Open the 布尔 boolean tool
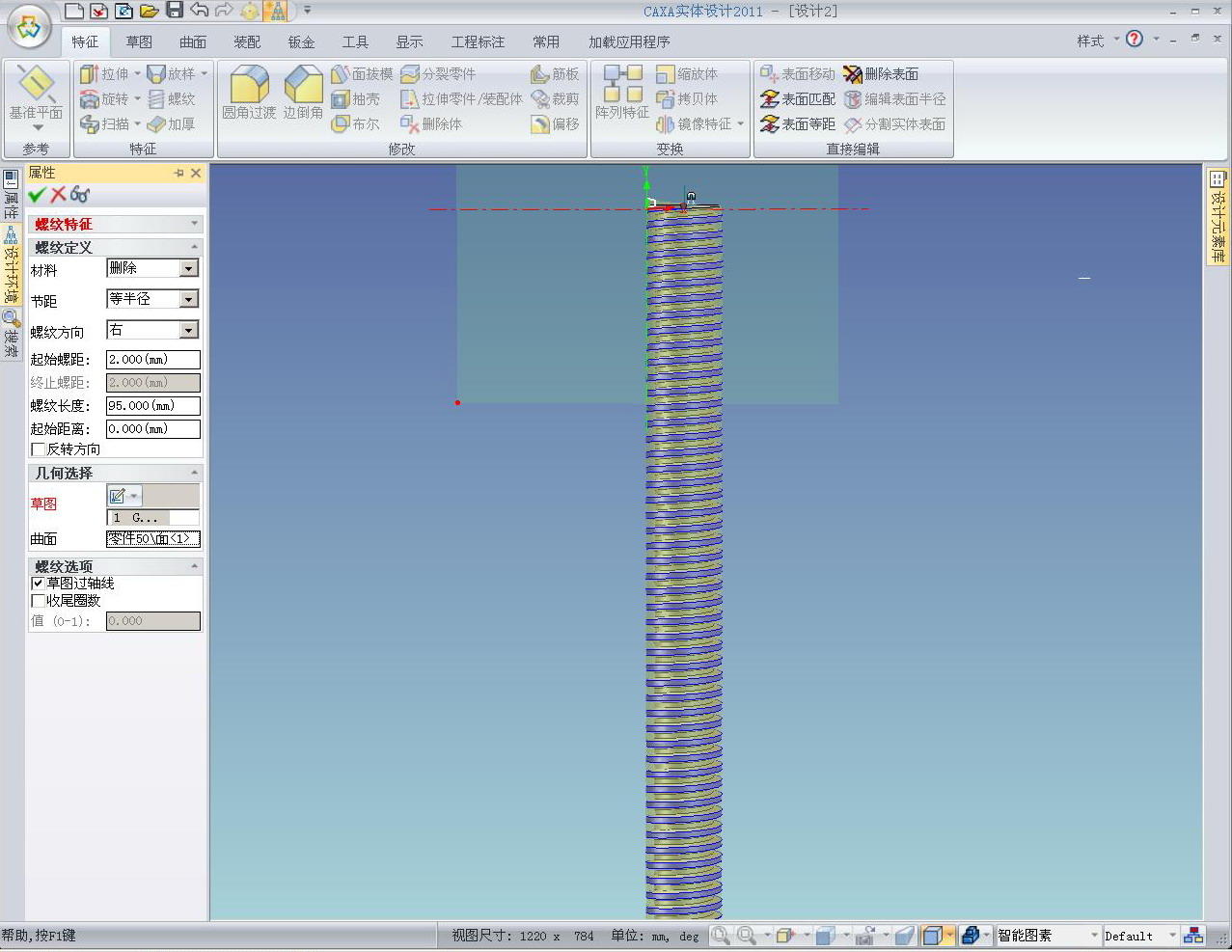1232x952 pixels. coord(355,124)
